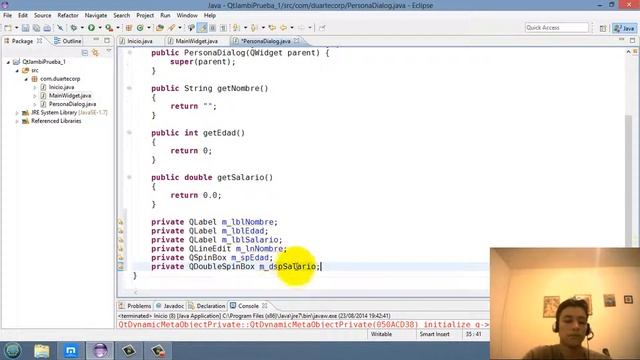The image size is (640, 360).
Task: Open the New Java Class dropdown arrow
Action: click(149, 28)
